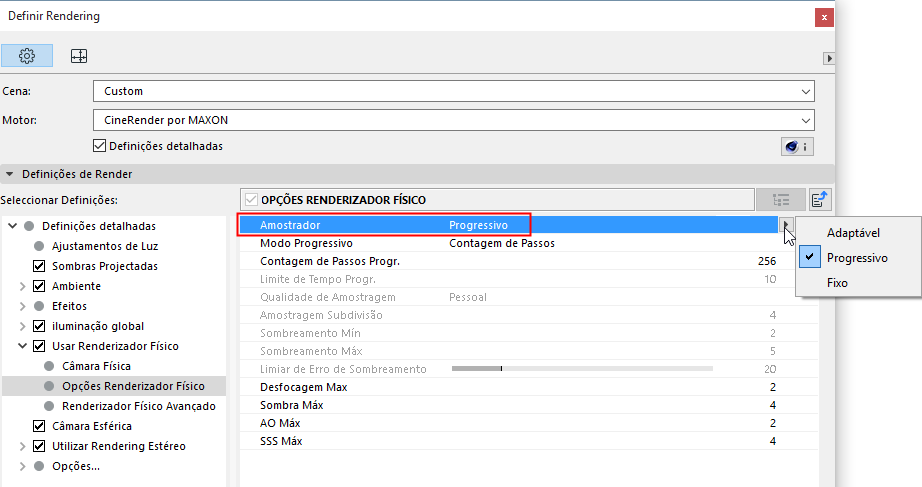This screenshot has width=922, height=487.
Task: Click the Contagem de Passos value
Action: click(502, 243)
